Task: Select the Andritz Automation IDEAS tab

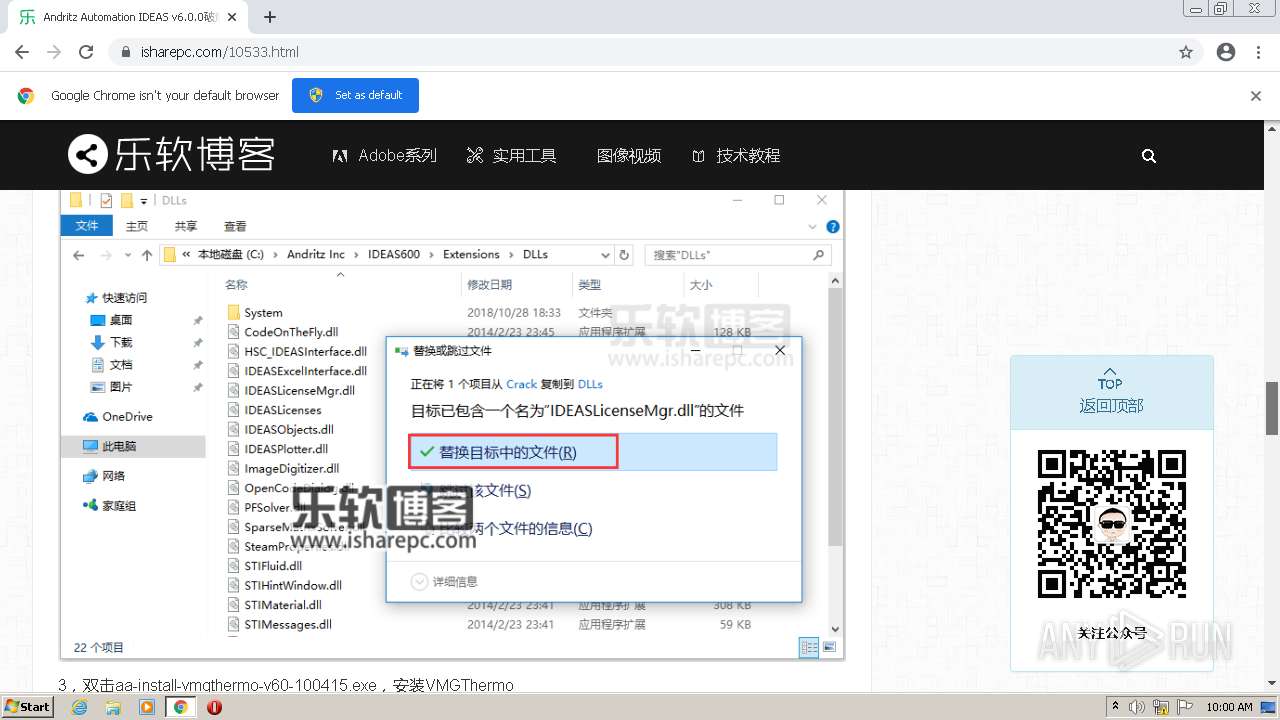Action: click(x=129, y=17)
